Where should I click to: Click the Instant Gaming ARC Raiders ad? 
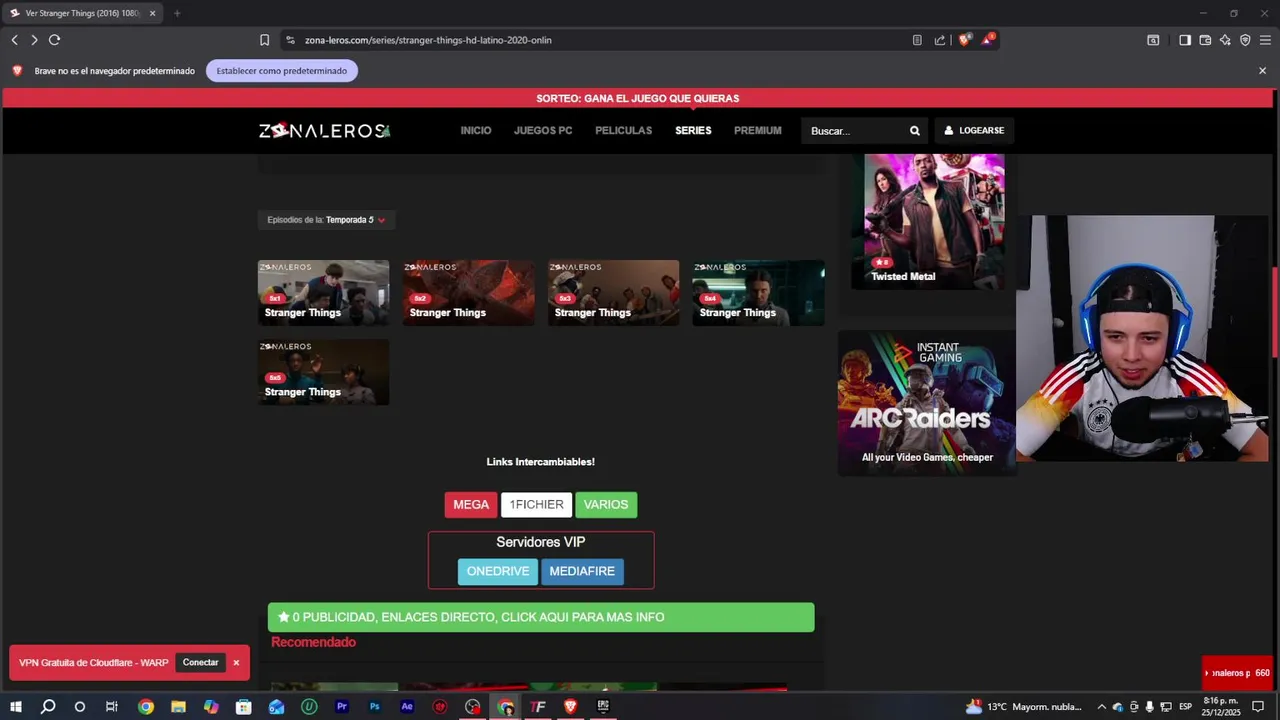click(927, 403)
